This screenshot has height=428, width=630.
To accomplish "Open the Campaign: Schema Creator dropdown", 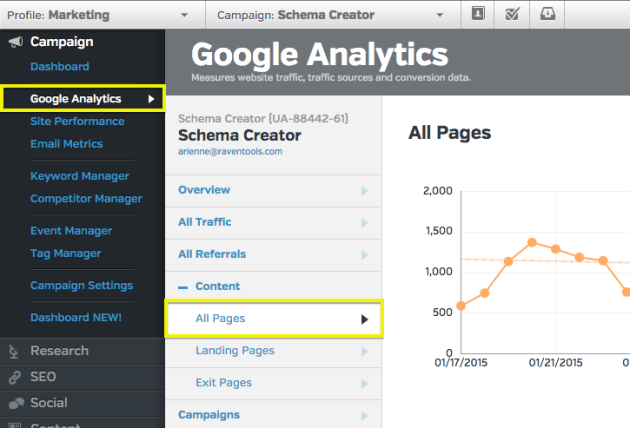I will point(333,15).
